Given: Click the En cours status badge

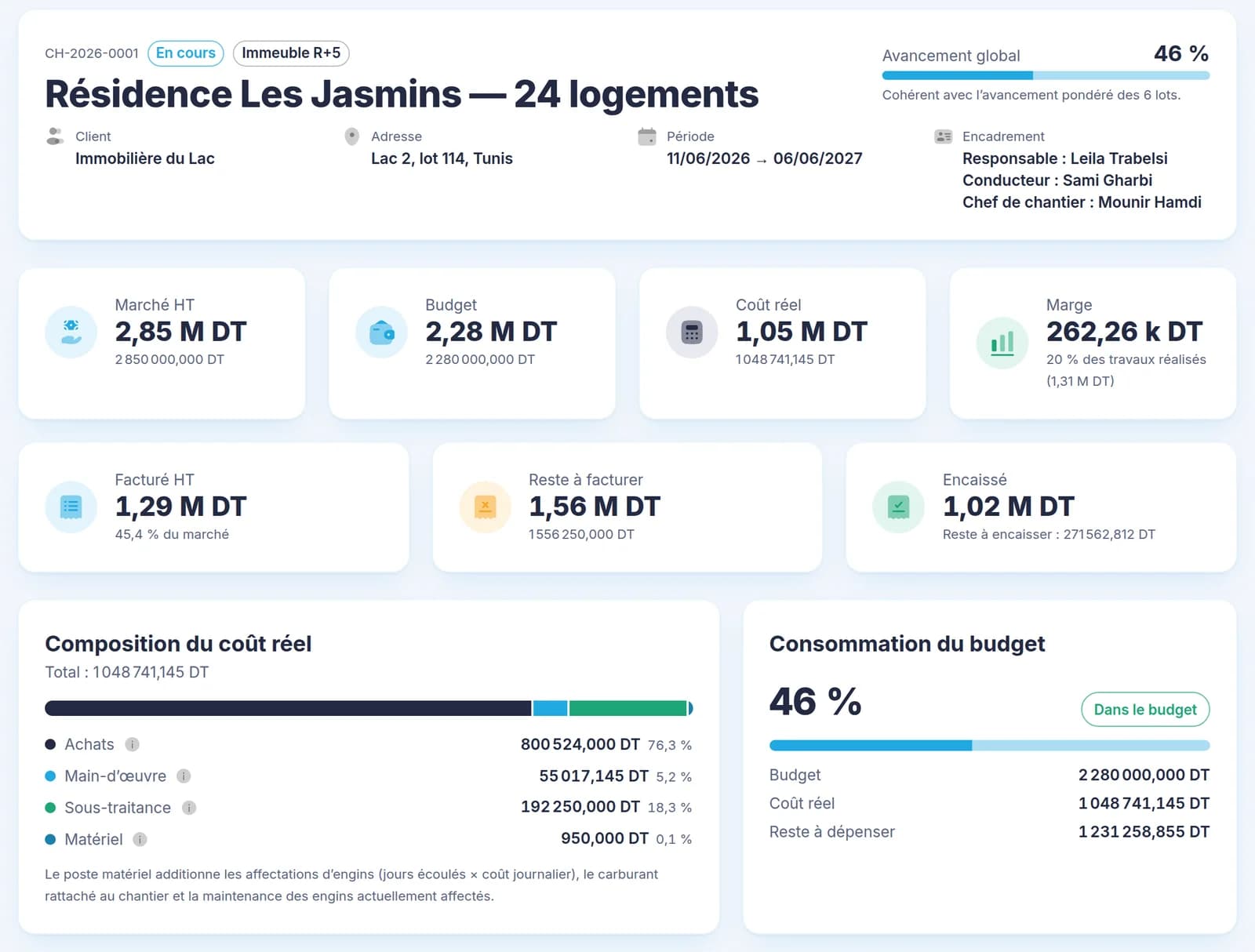Looking at the screenshot, I should pyautogui.click(x=186, y=53).
